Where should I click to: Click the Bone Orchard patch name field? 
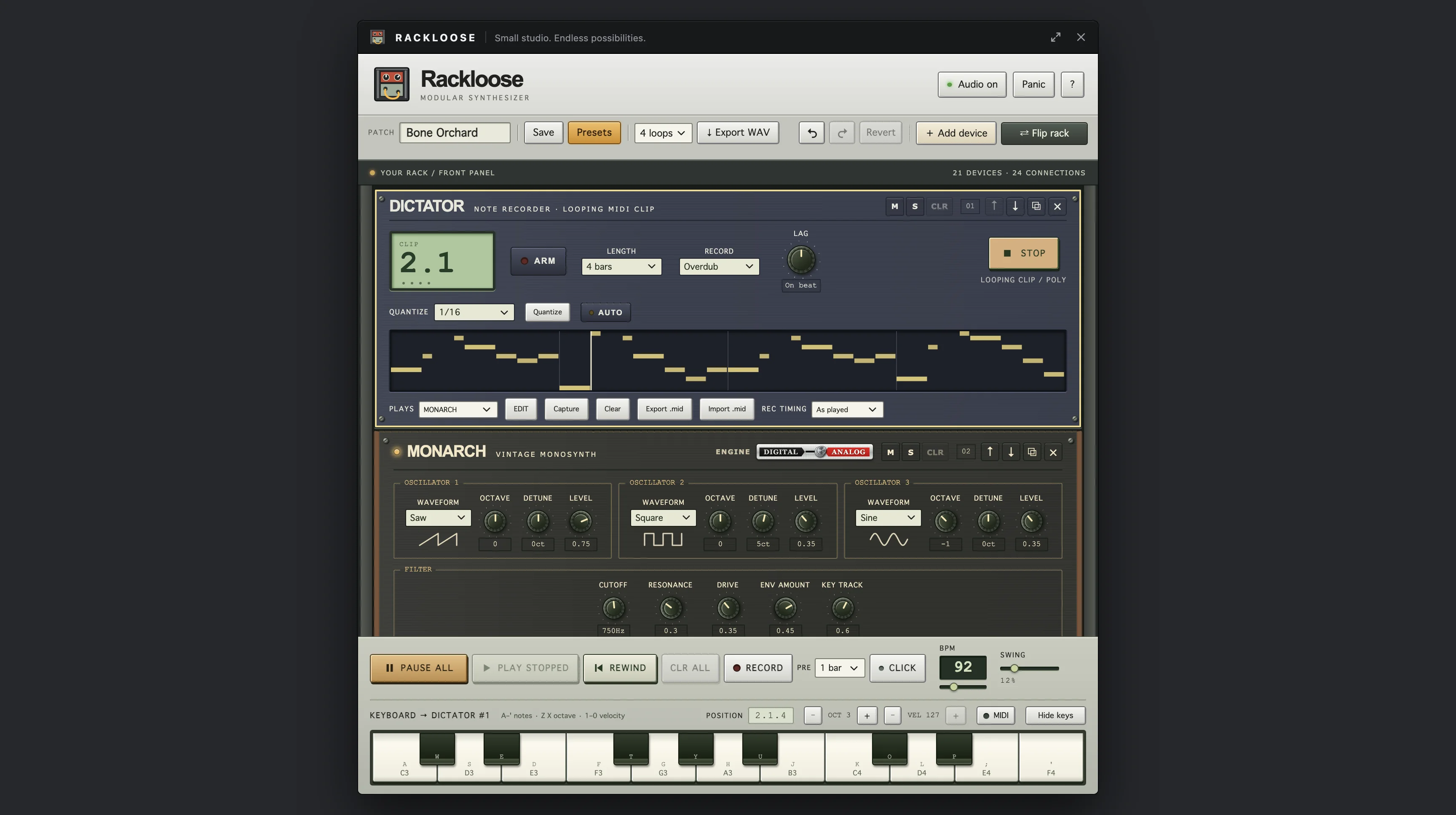(455, 133)
